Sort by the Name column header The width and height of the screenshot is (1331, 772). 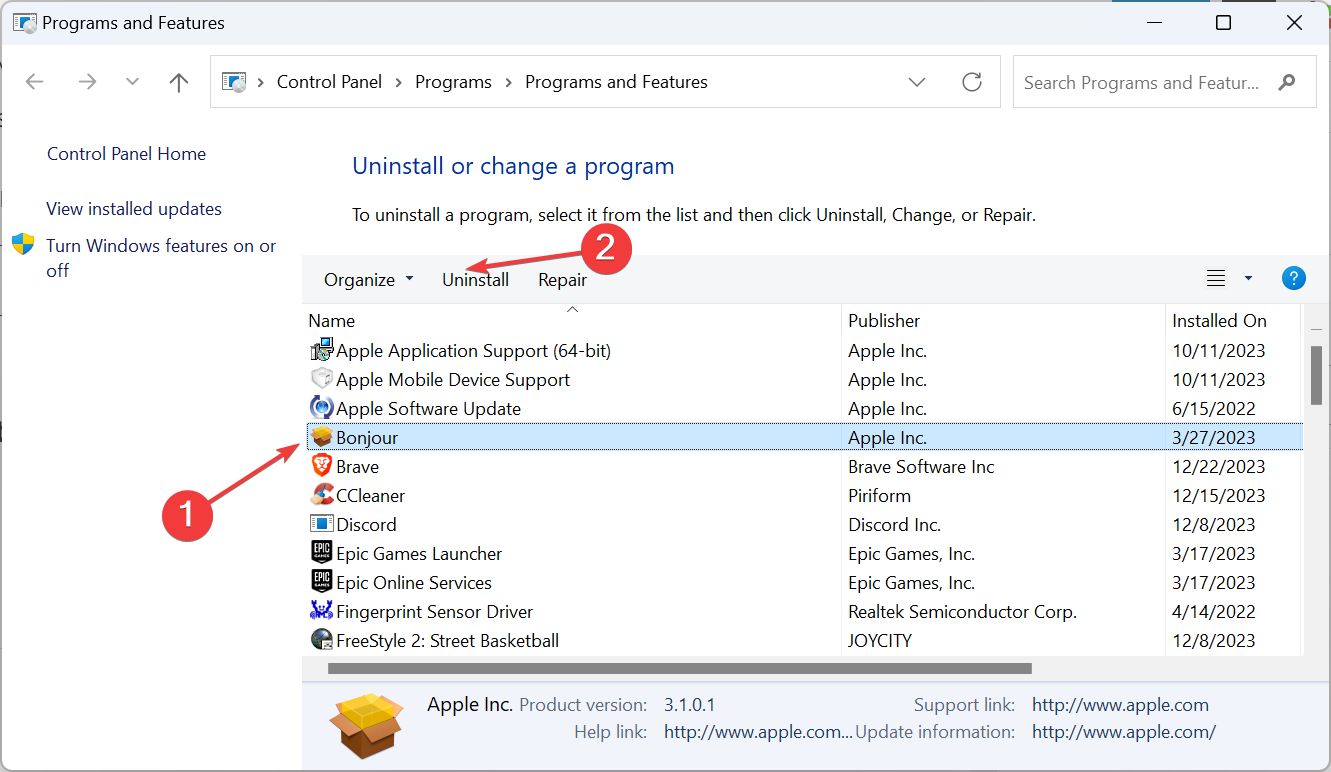pos(332,321)
